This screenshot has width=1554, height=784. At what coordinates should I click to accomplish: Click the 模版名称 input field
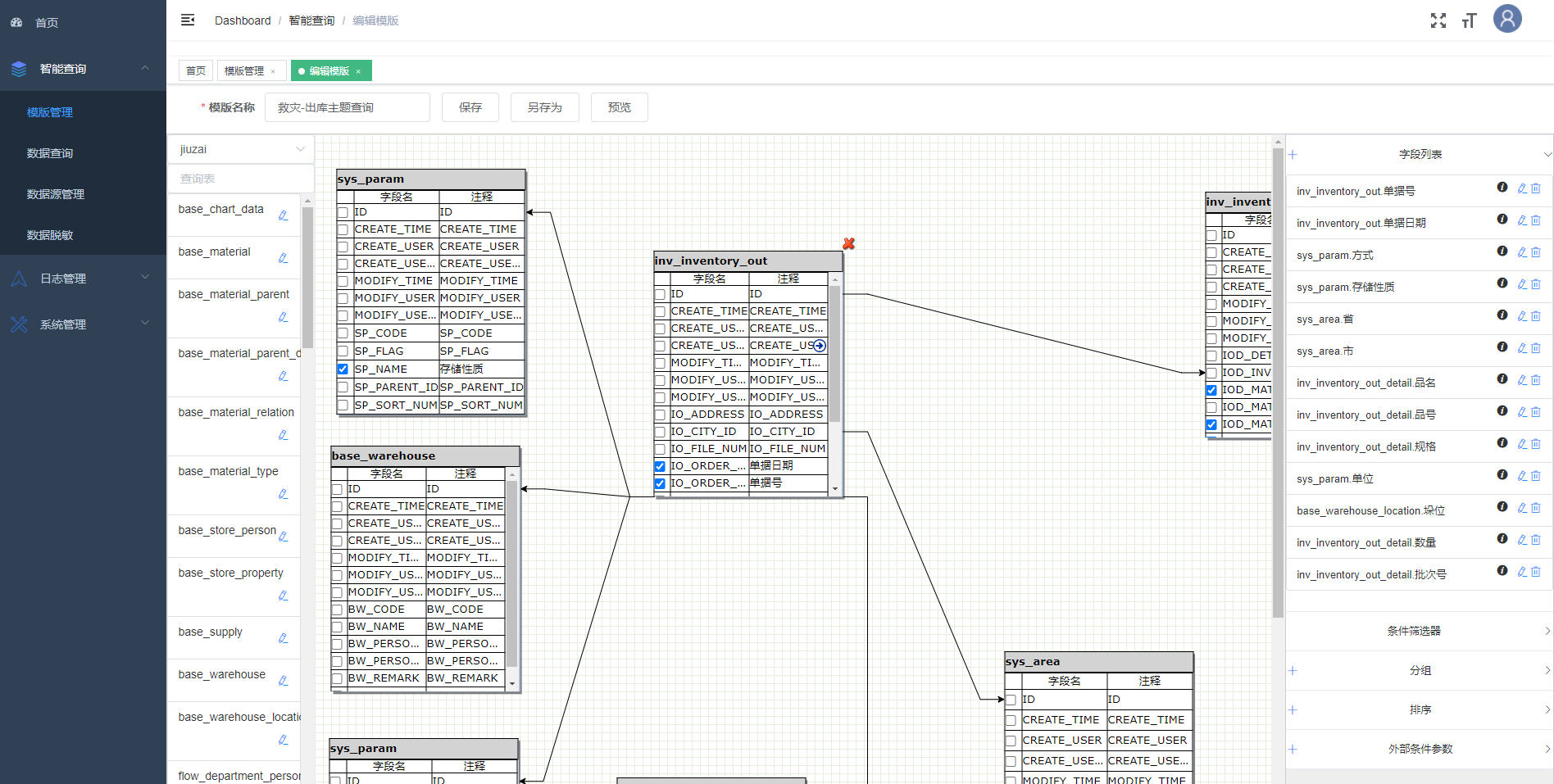tap(348, 107)
